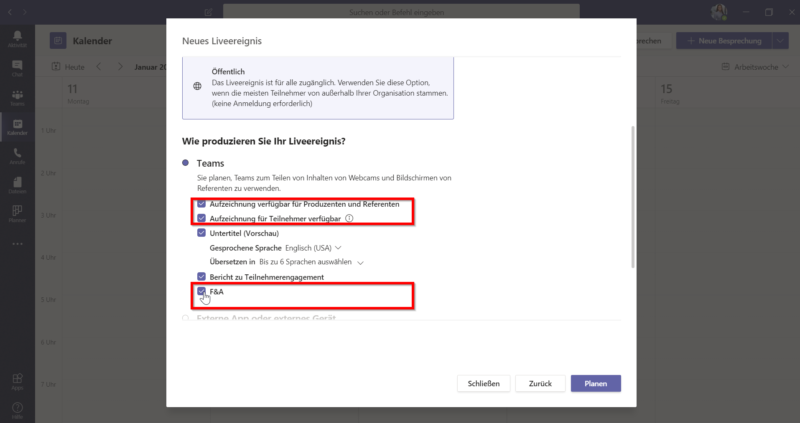This screenshot has width=800, height=423.
Task: Expand Neue Besprechung dropdown arrow
Action: click(780, 41)
